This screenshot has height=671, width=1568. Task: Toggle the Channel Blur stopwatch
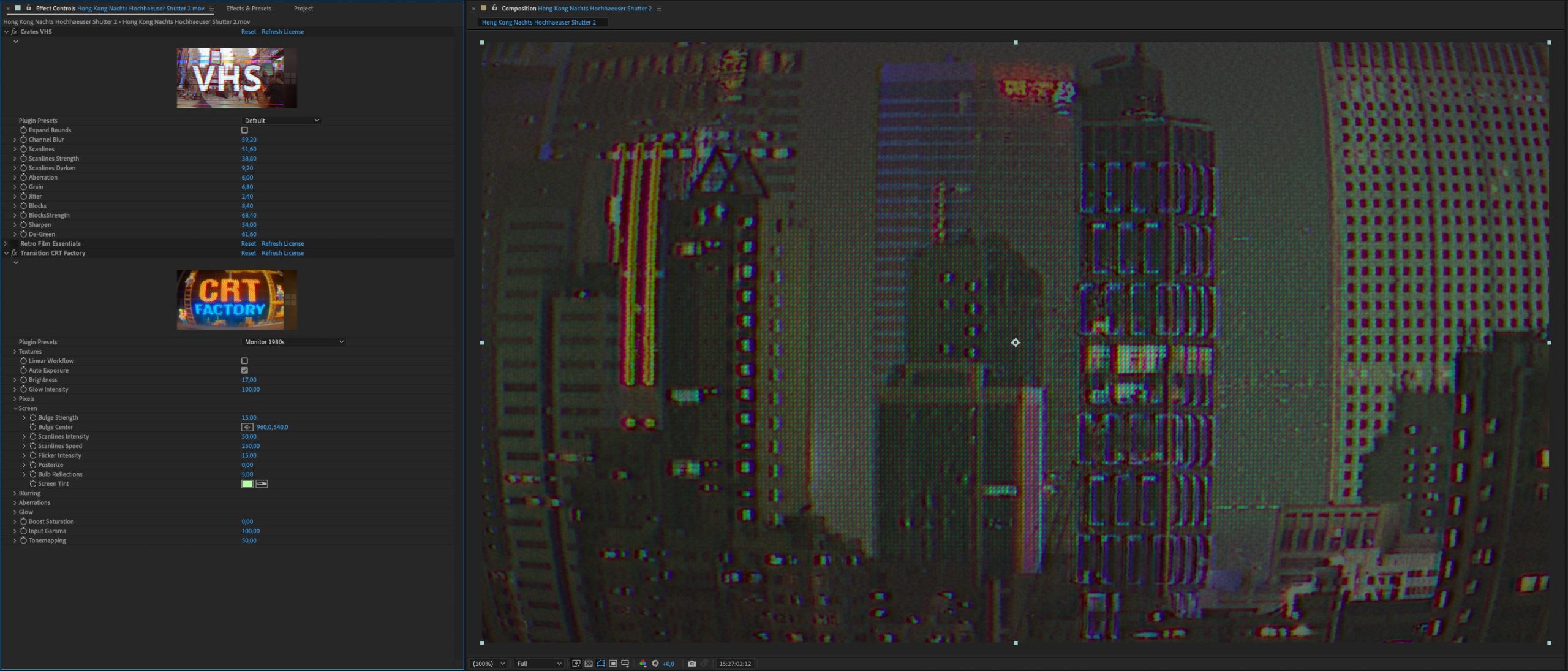pos(23,140)
